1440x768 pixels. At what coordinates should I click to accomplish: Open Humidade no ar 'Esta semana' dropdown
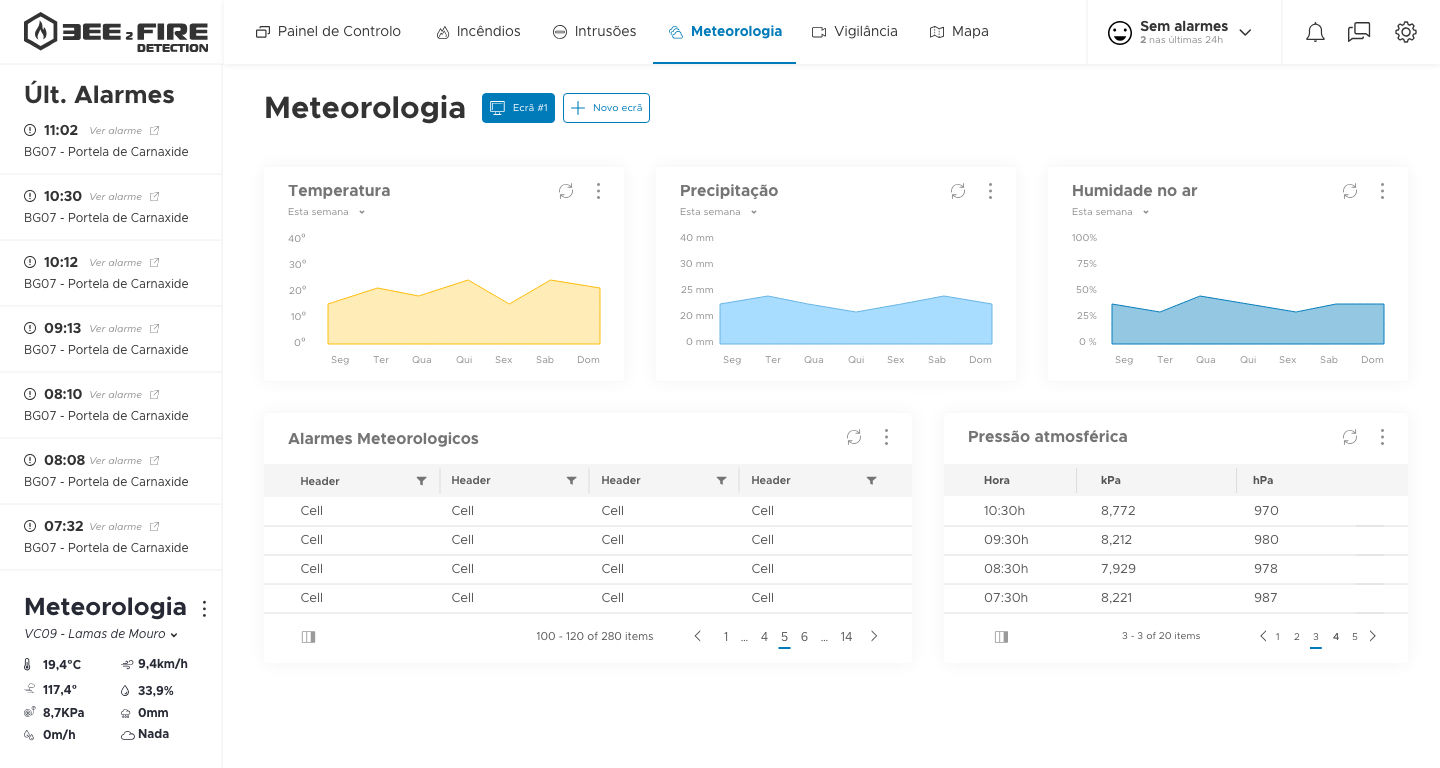[x=1110, y=212]
